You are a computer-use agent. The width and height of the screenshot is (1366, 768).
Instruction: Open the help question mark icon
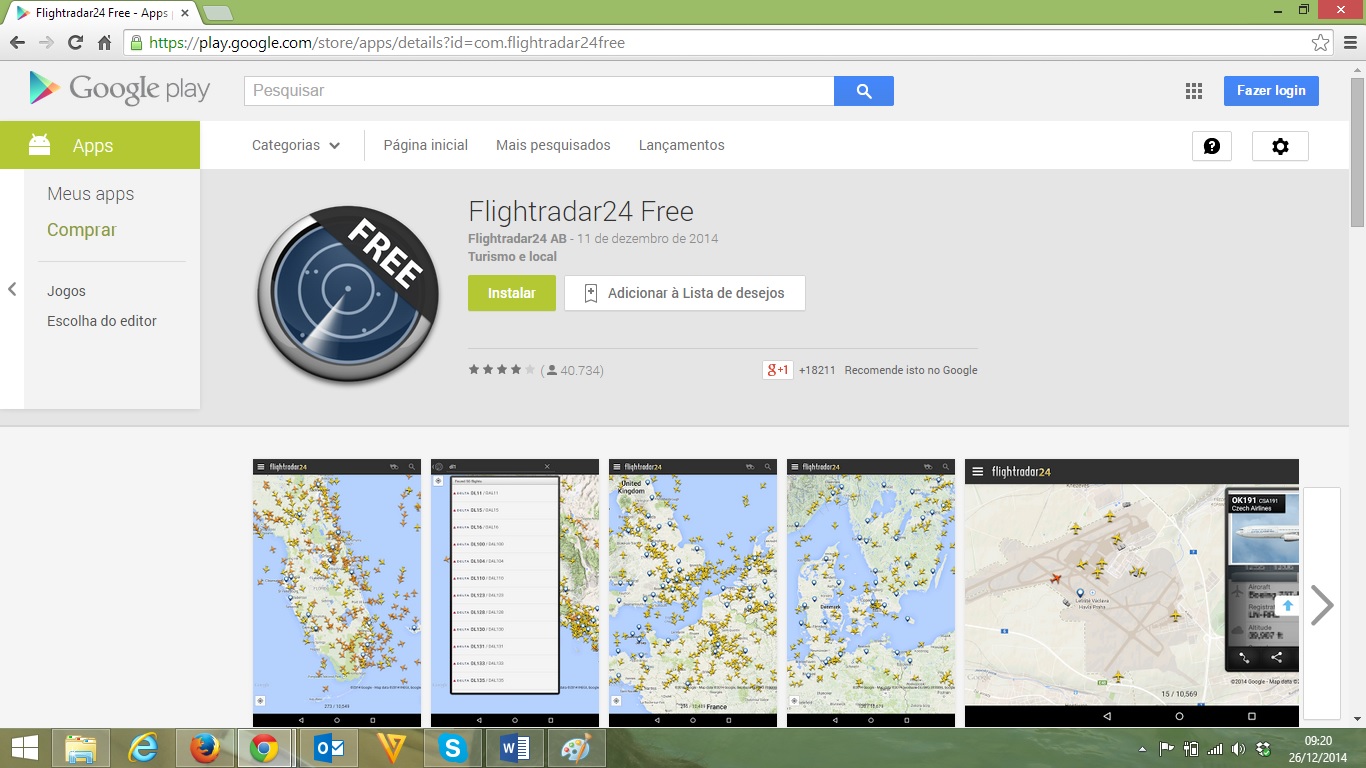point(1211,146)
